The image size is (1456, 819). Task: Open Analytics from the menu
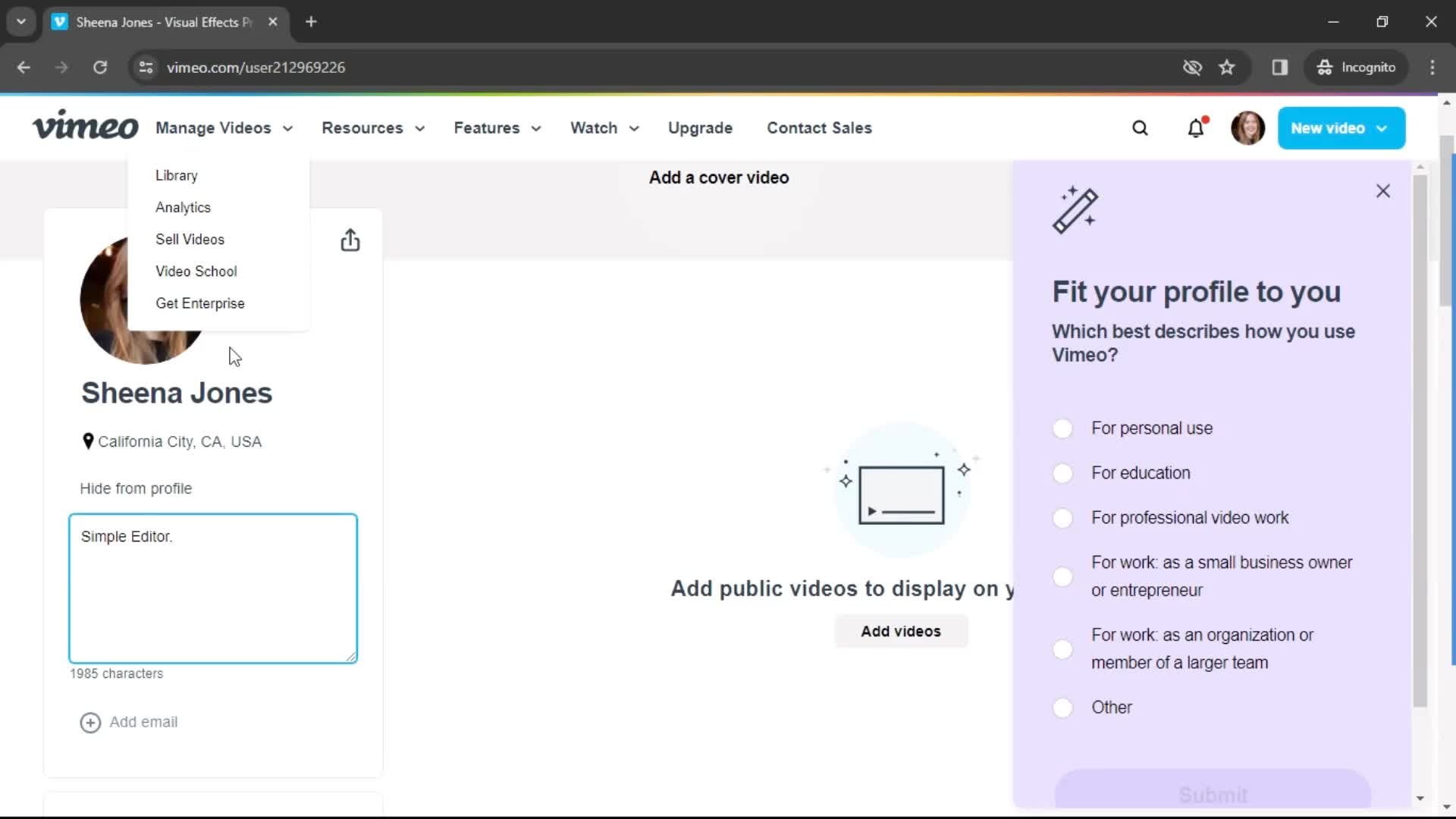(183, 207)
